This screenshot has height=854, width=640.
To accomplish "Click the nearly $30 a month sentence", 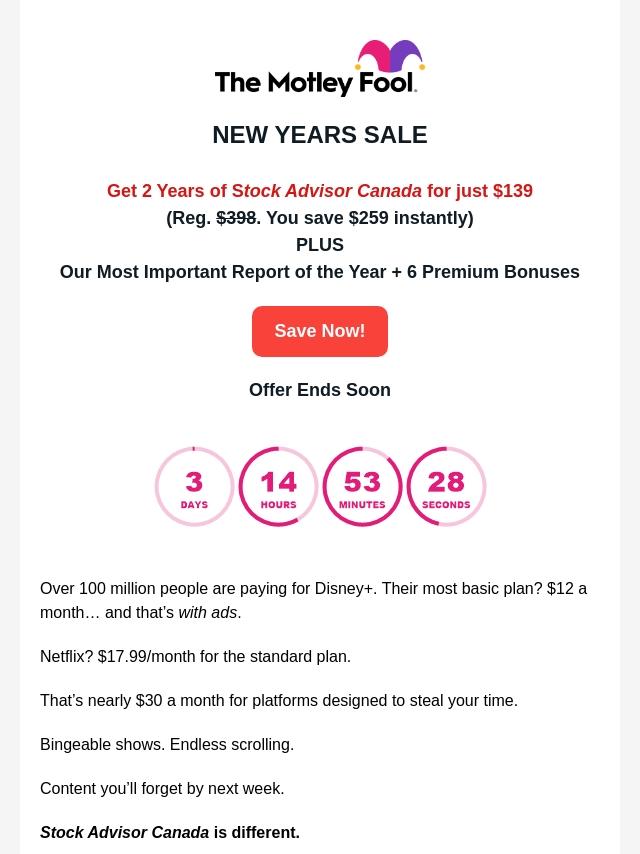I will [279, 701].
